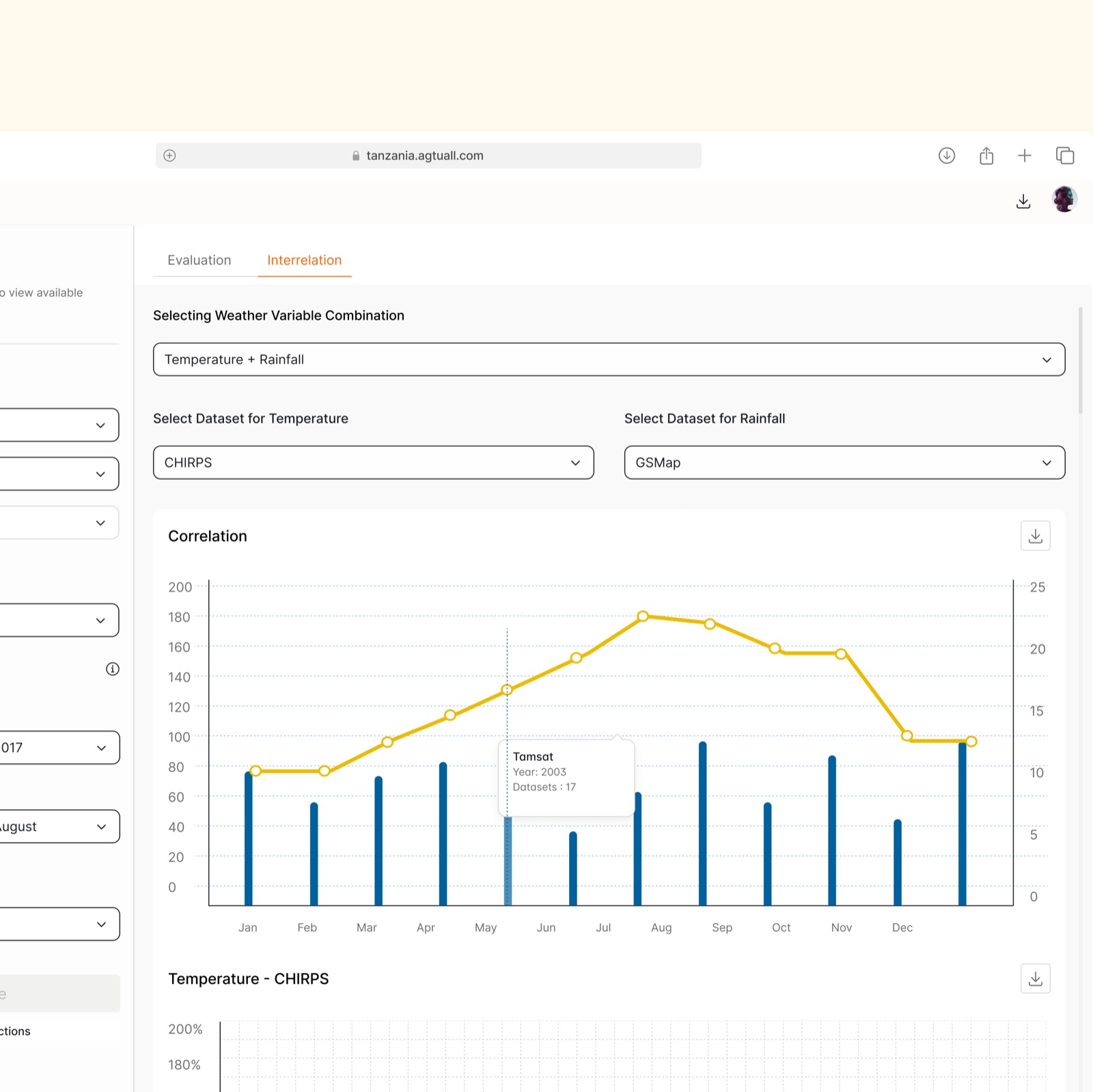Download the Temperature - CHIRPS chart

point(1036,979)
